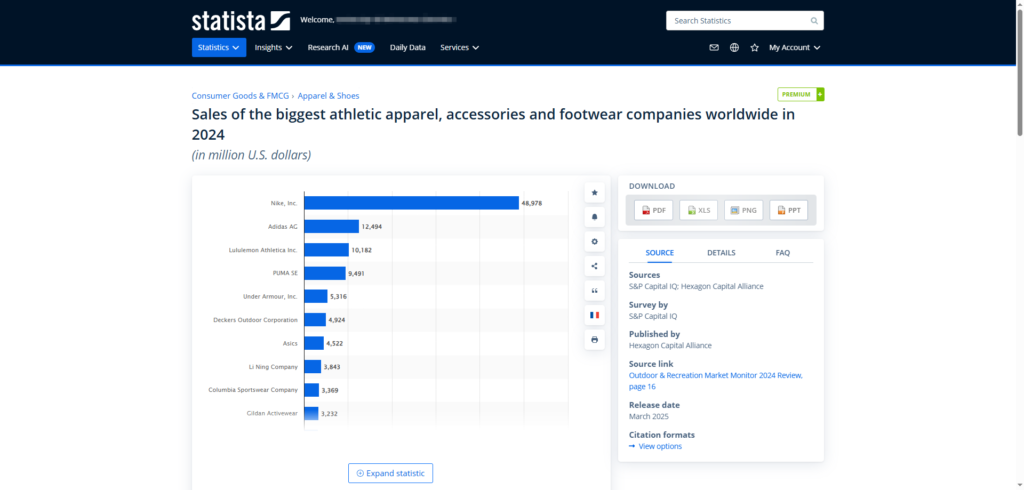Open the mail envelope icon in header
Image resolution: width=1024 pixels, height=490 pixels.
714,47
